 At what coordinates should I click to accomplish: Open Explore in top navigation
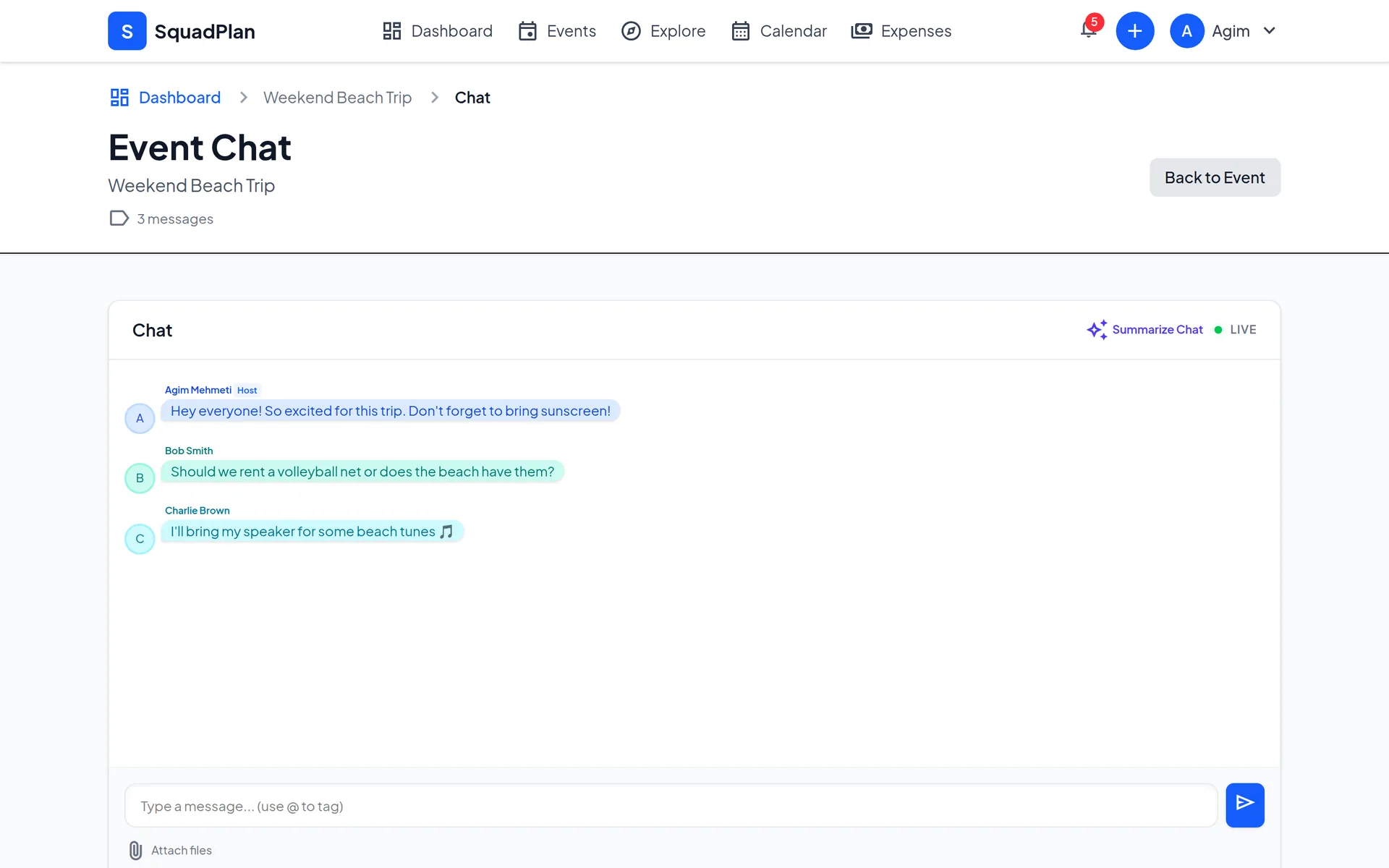[x=663, y=31]
